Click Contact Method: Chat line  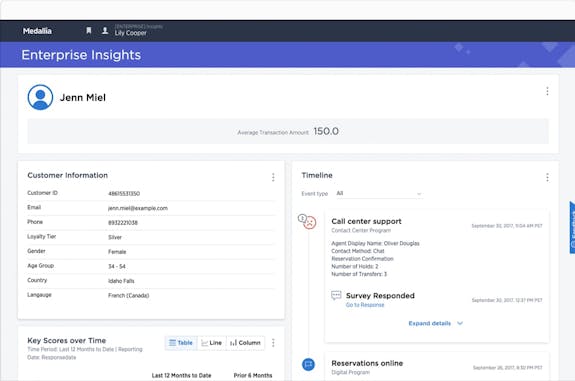tap(358, 251)
